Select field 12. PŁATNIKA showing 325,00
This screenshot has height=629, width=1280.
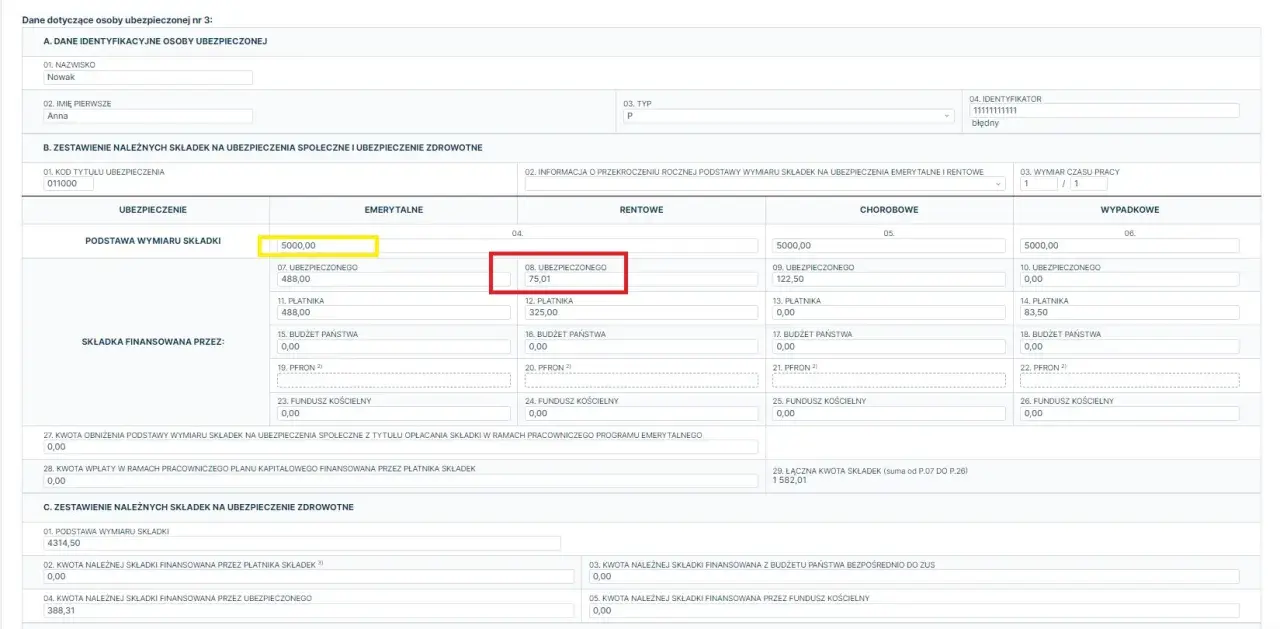click(641, 313)
